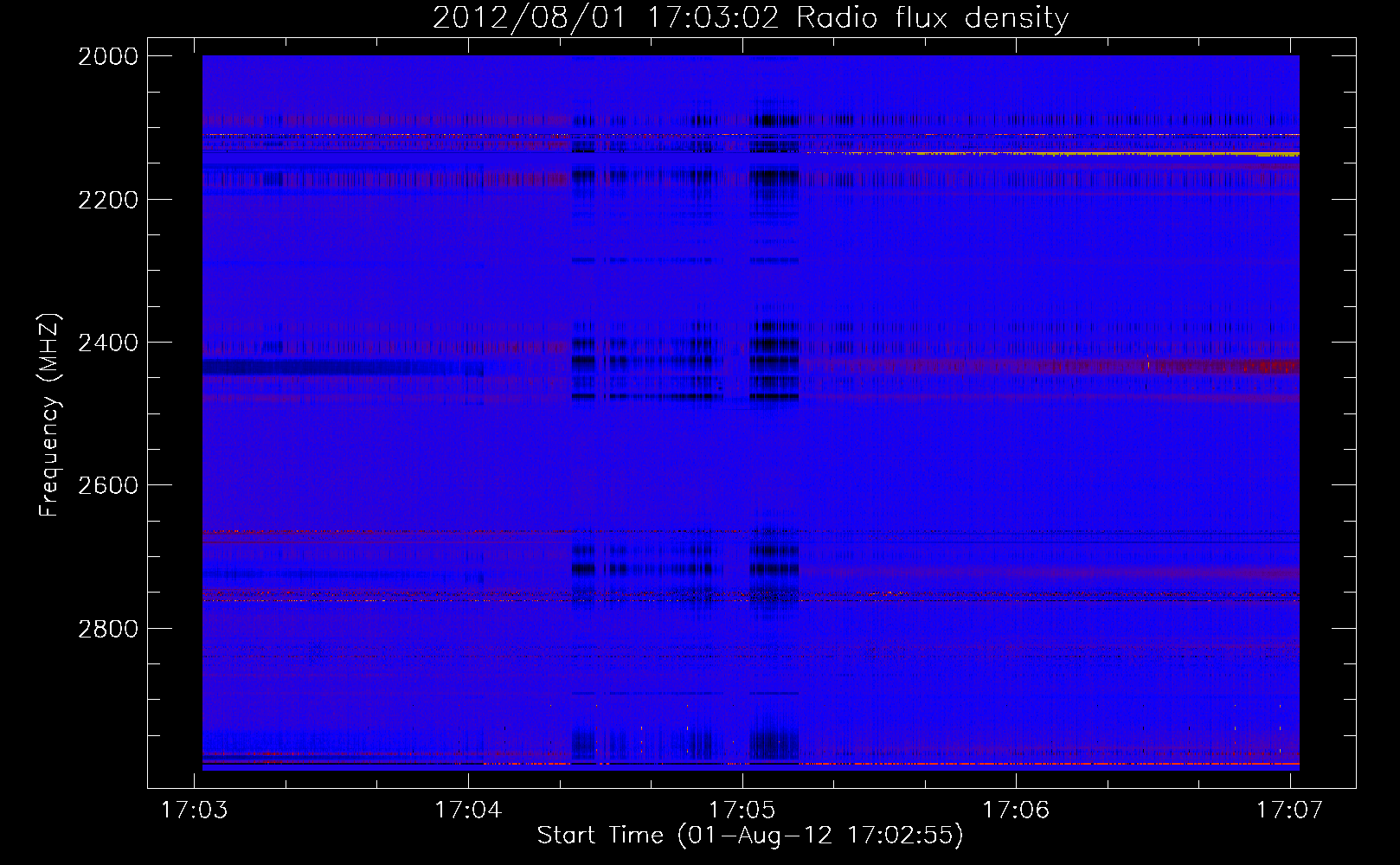Viewport: 1400px width, 865px height.
Task: Click the yellow emission streak on the spectrogram
Action: (1053, 154)
